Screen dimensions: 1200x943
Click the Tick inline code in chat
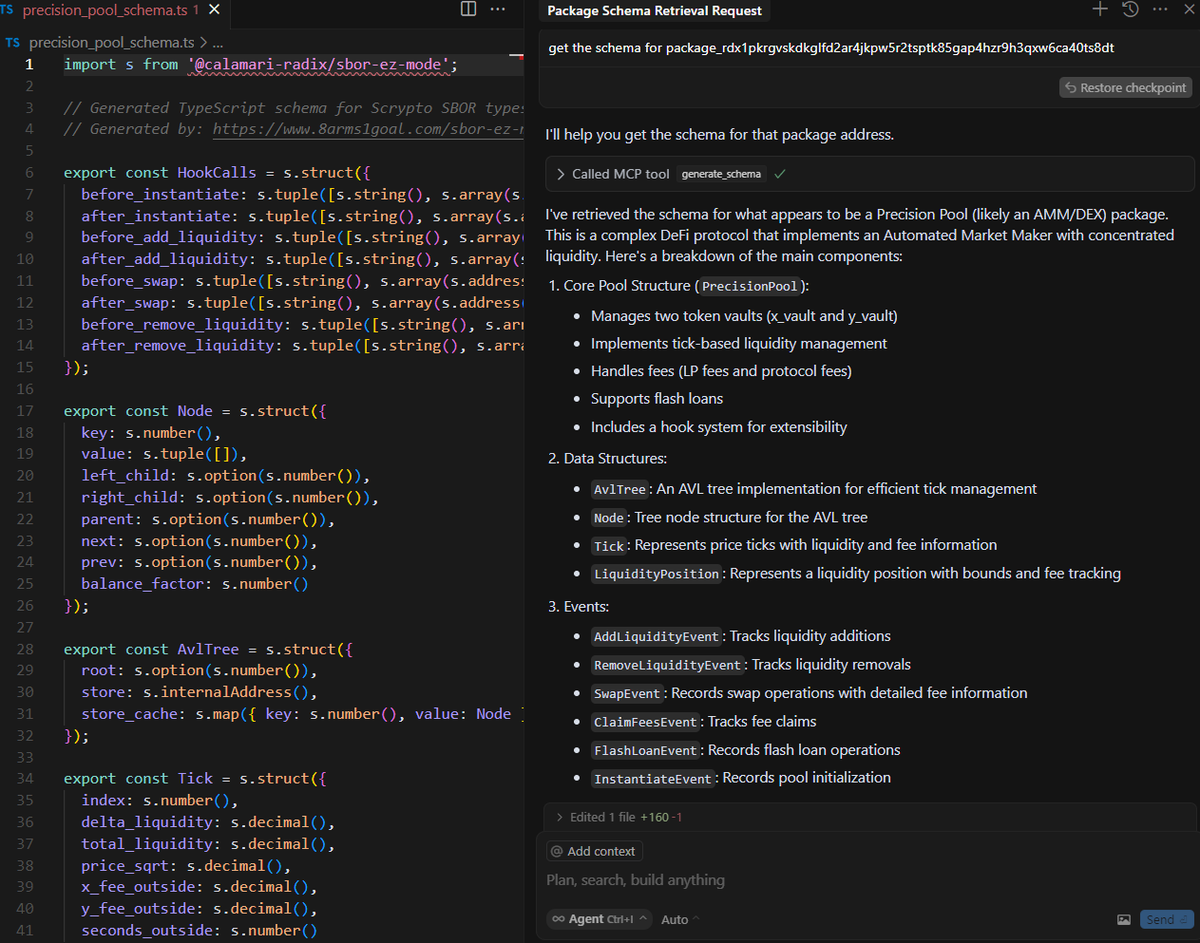tap(609, 546)
